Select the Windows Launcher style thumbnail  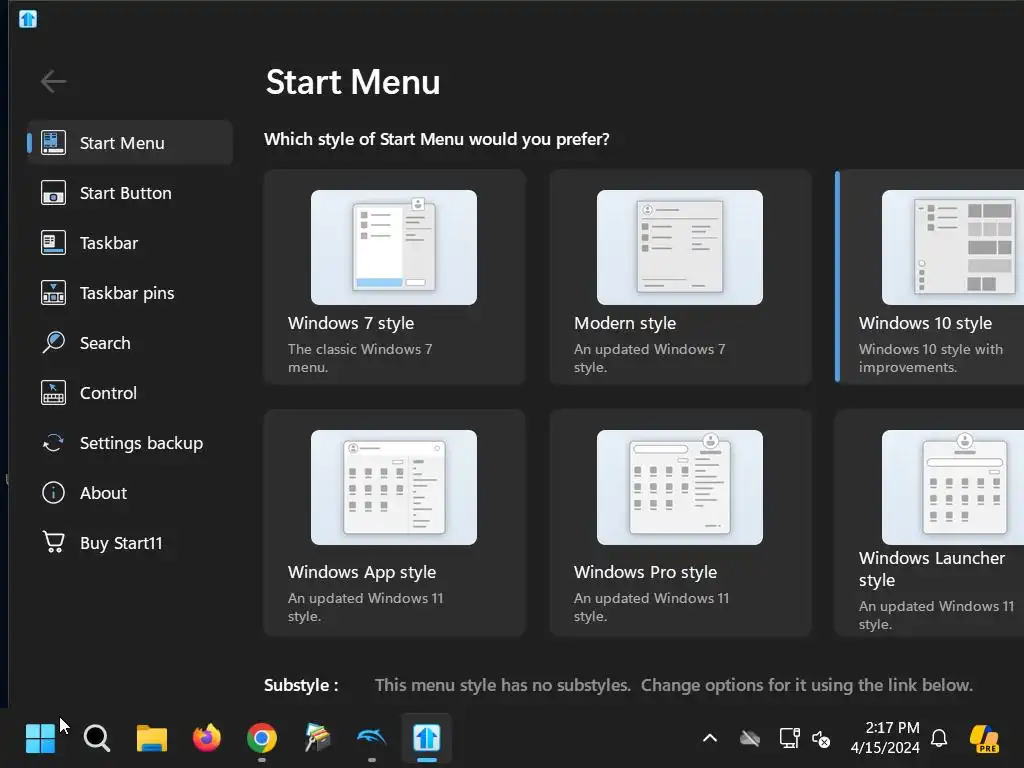coord(953,487)
